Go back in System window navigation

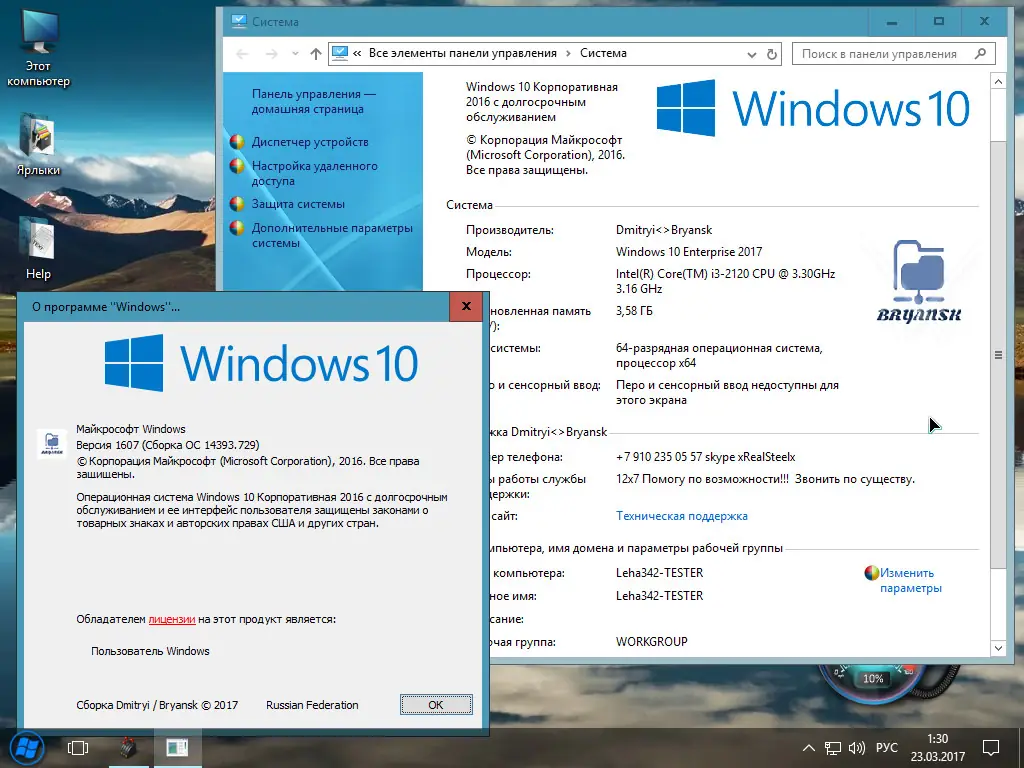242,54
